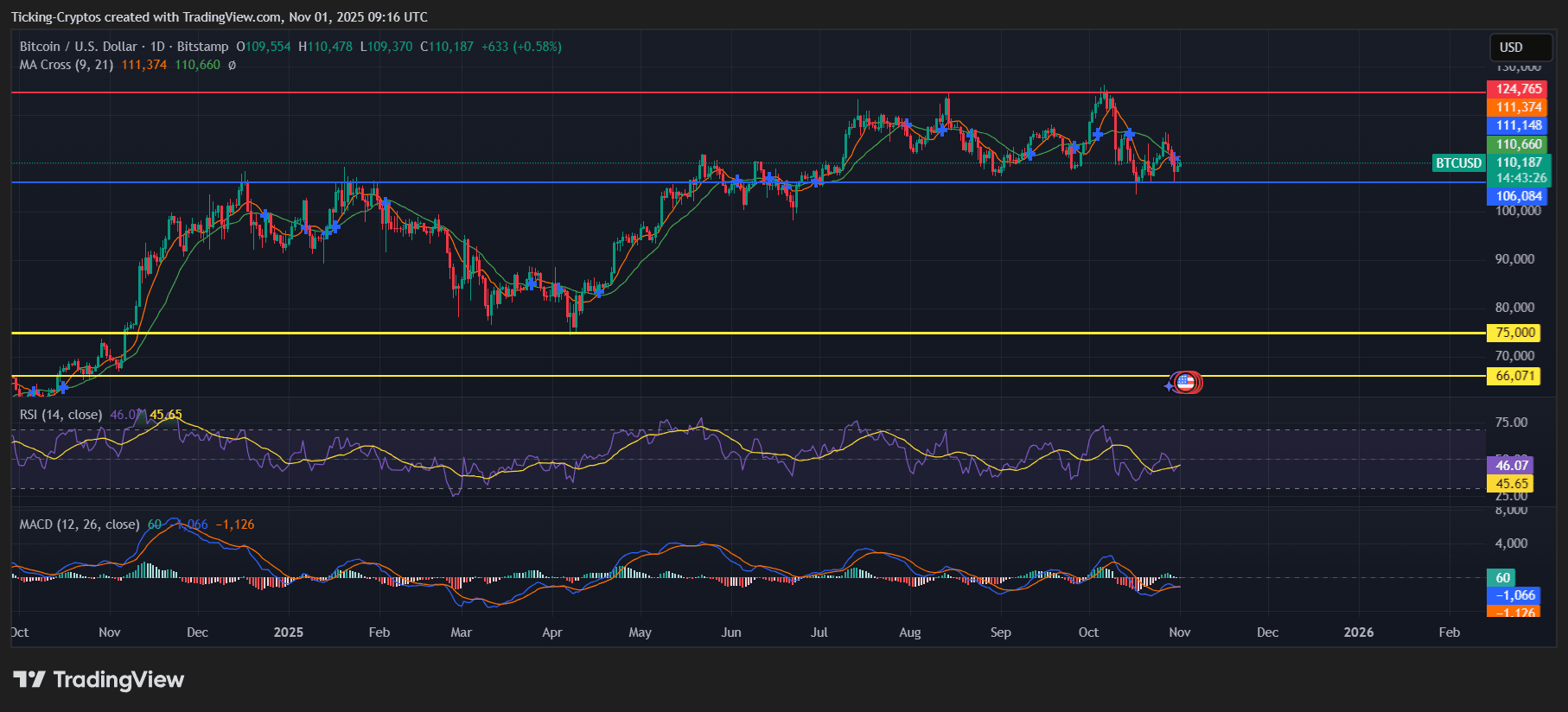The height and width of the screenshot is (712, 1568).
Task: Click the blue sparkle marker beside the flag
Action: pos(1170,386)
